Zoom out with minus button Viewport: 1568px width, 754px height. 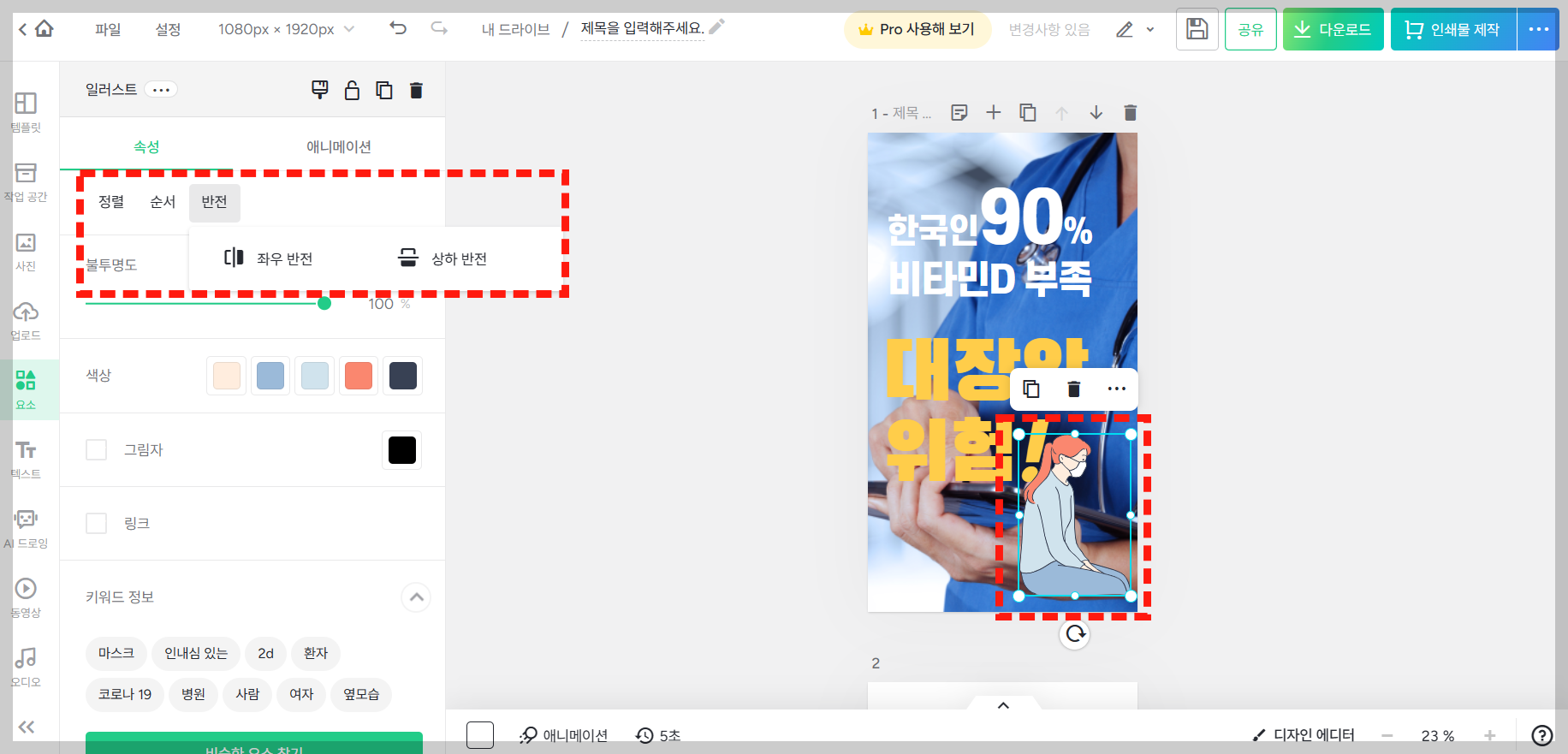coord(1387,735)
